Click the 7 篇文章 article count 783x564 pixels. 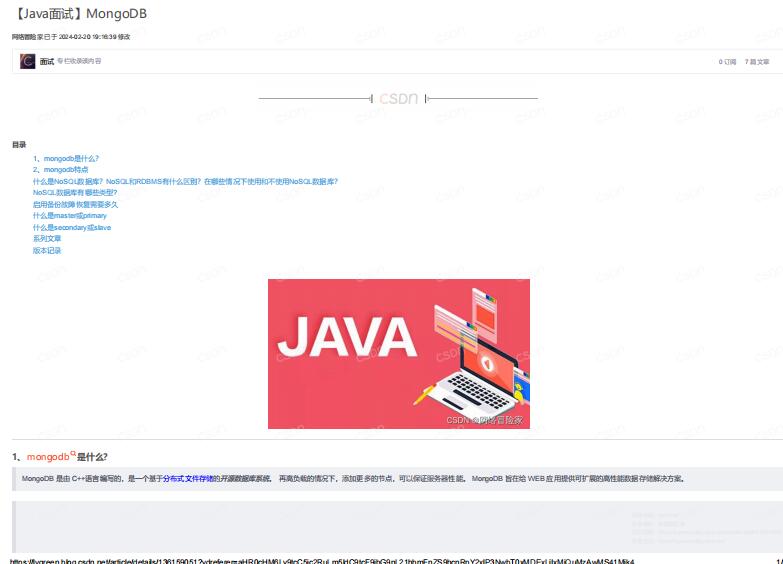coord(757,62)
